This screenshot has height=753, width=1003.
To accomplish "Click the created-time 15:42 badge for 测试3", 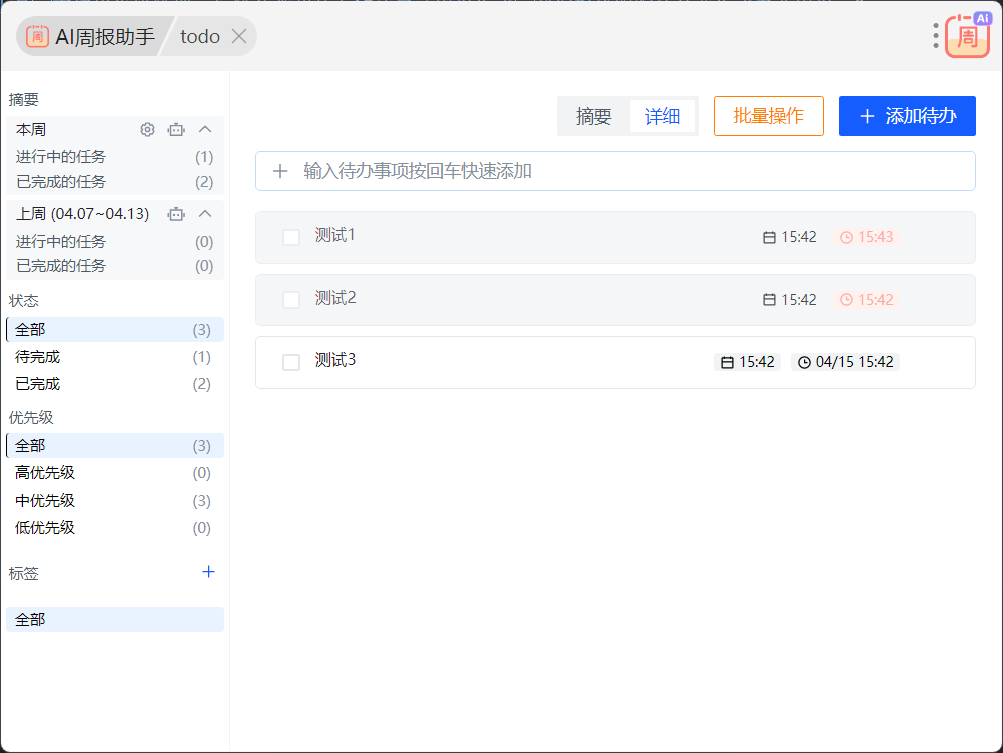I will 748,362.
